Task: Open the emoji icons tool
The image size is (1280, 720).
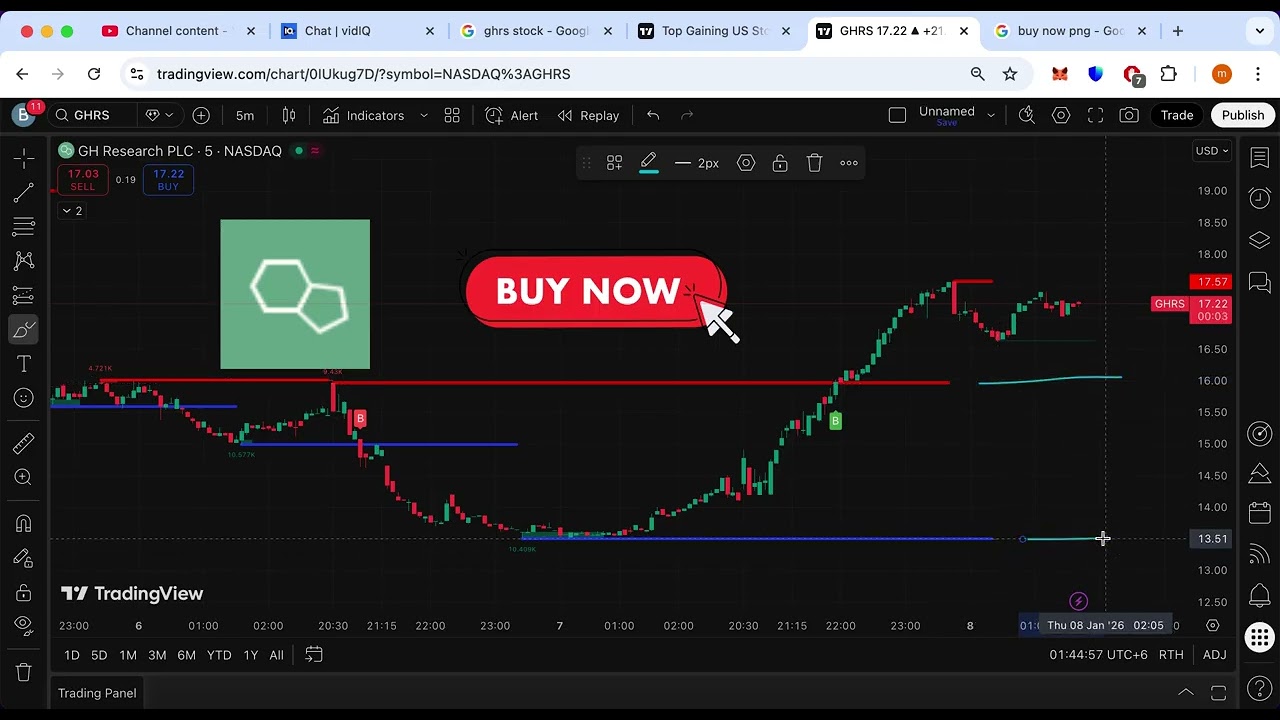Action: coord(24,398)
